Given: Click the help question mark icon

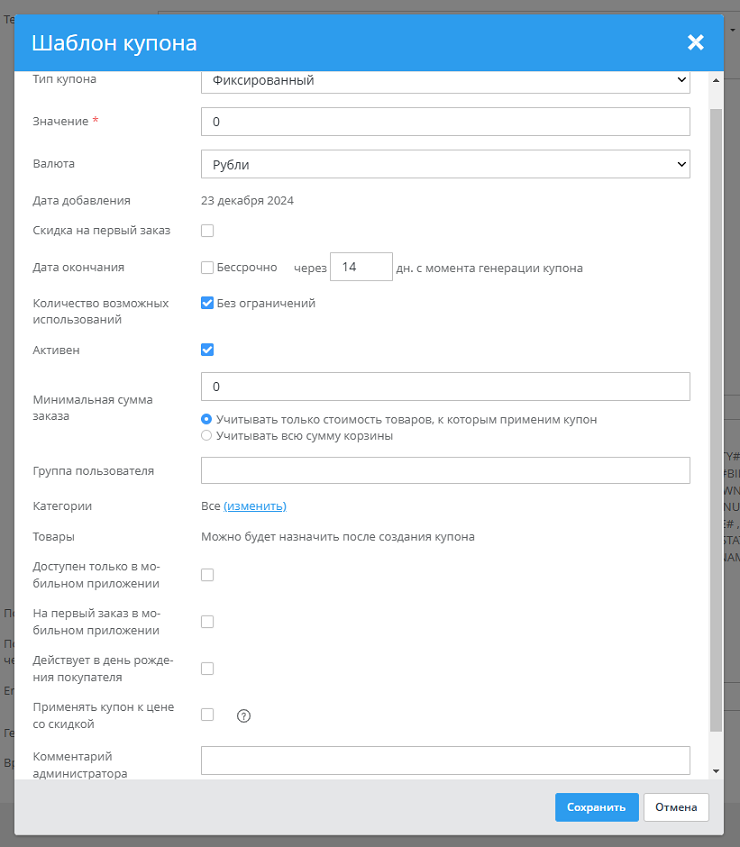Looking at the screenshot, I should [x=243, y=715].
